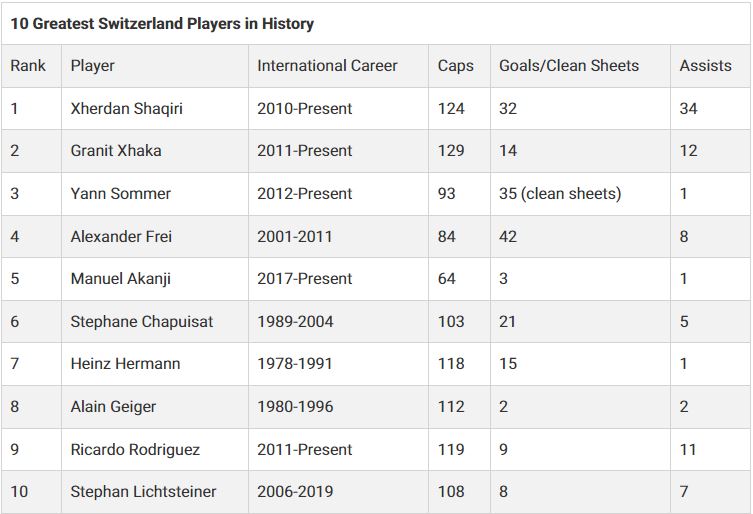This screenshot has width=753, height=514.
Task: Click the 2006-2019 career cell
Action: [338, 491]
